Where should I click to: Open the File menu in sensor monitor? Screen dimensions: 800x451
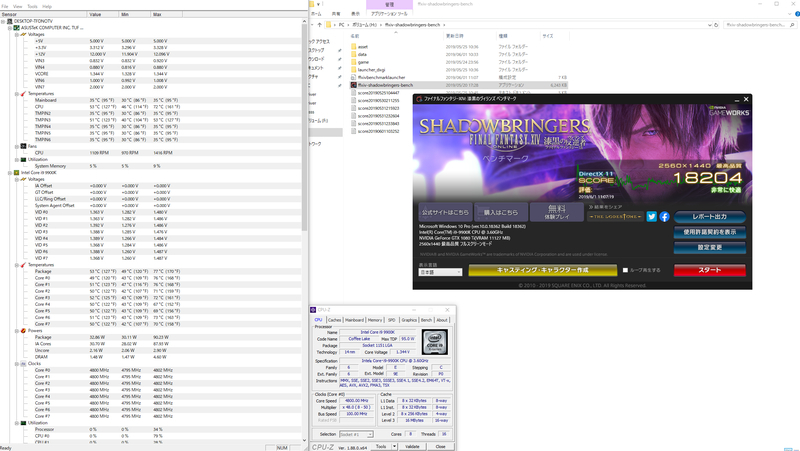tap(5, 6)
